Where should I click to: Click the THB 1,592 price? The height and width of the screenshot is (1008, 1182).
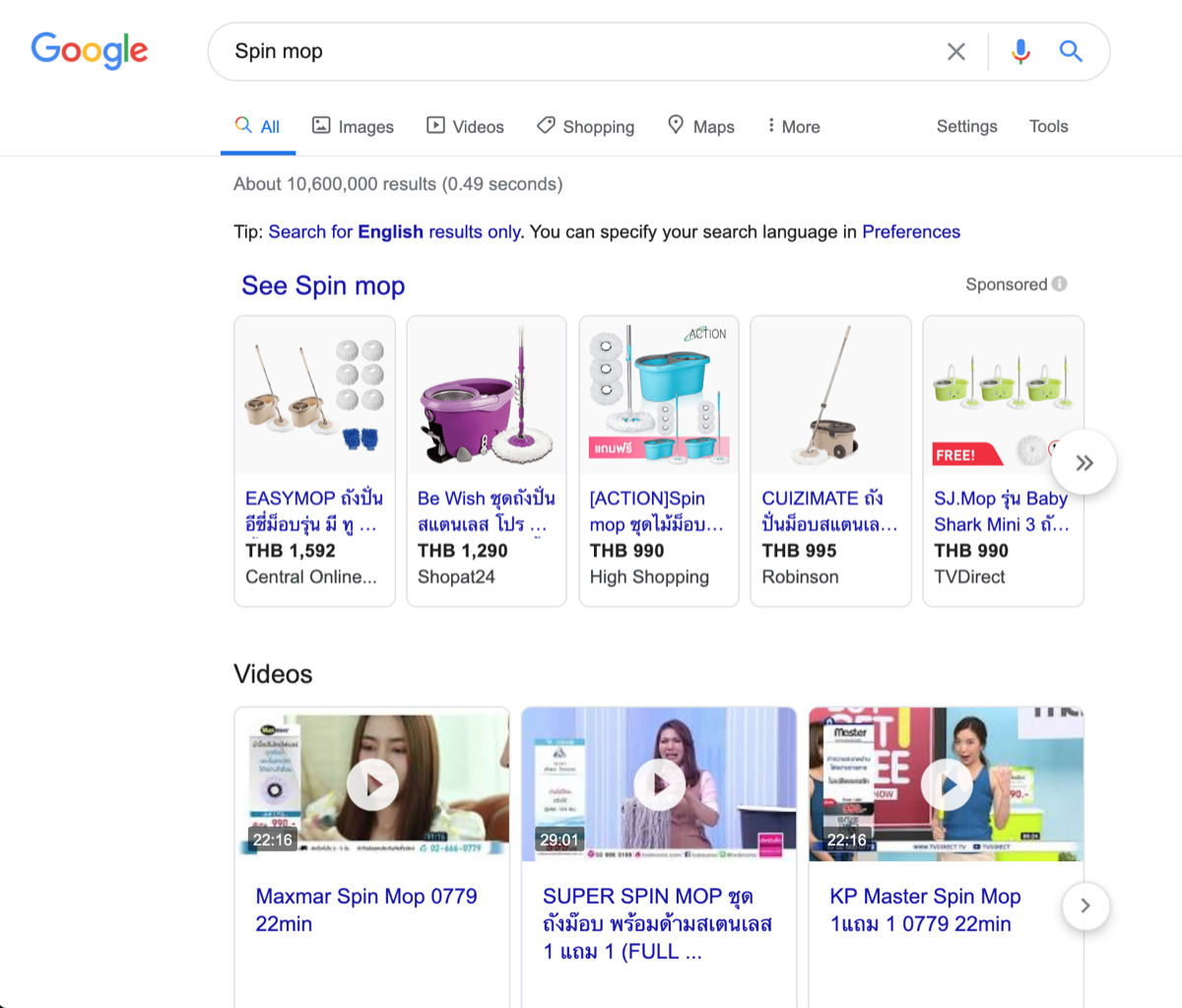point(291,551)
